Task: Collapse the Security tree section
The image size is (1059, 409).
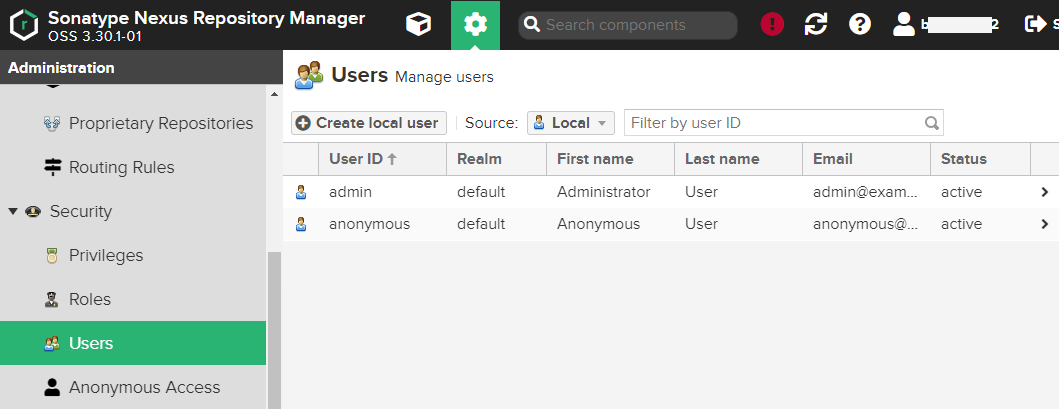Action: [12, 212]
